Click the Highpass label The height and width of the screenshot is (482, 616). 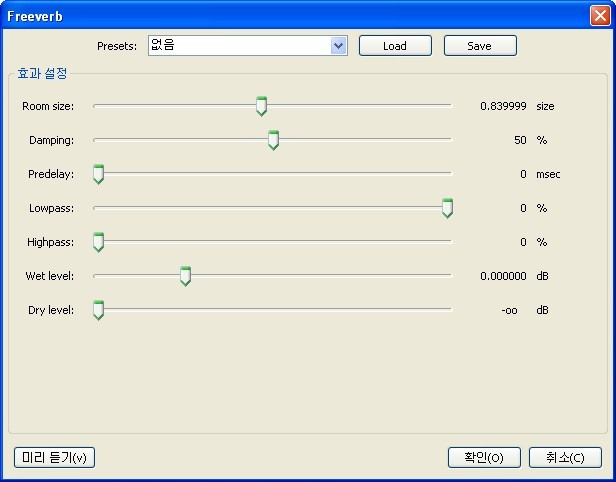pos(50,242)
